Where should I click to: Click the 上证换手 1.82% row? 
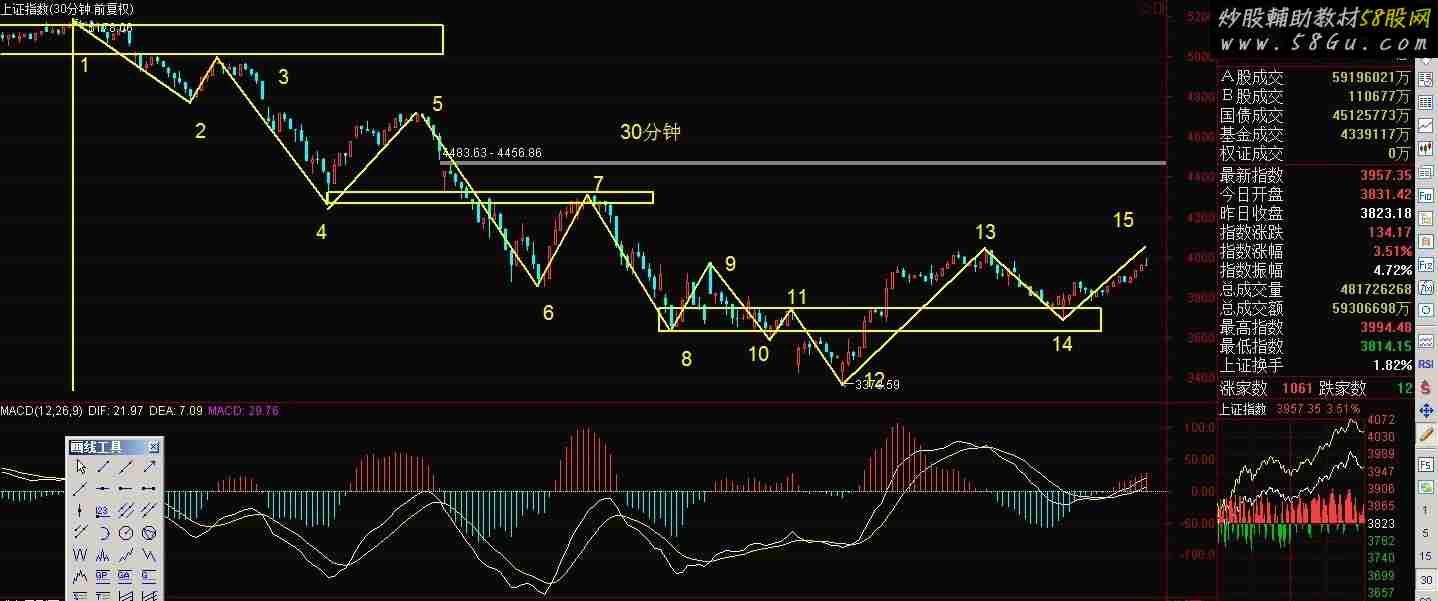pos(1315,365)
